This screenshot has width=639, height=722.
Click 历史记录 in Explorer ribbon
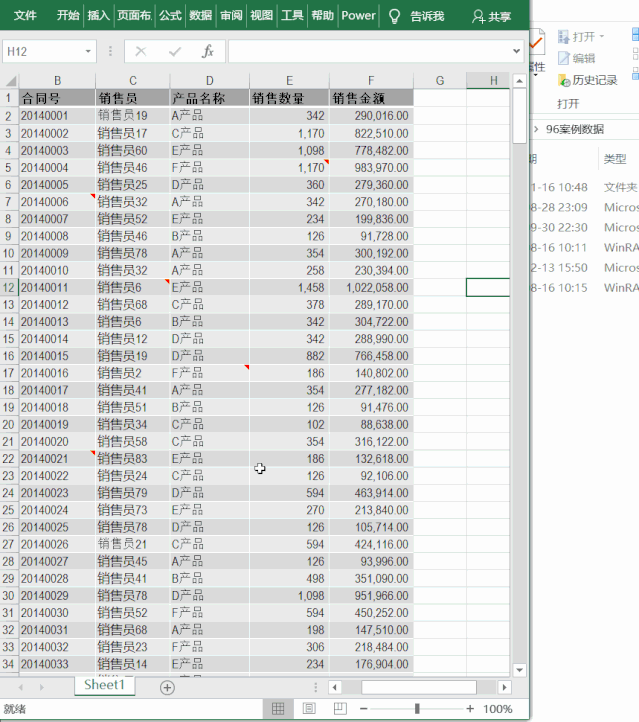(588, 80)
